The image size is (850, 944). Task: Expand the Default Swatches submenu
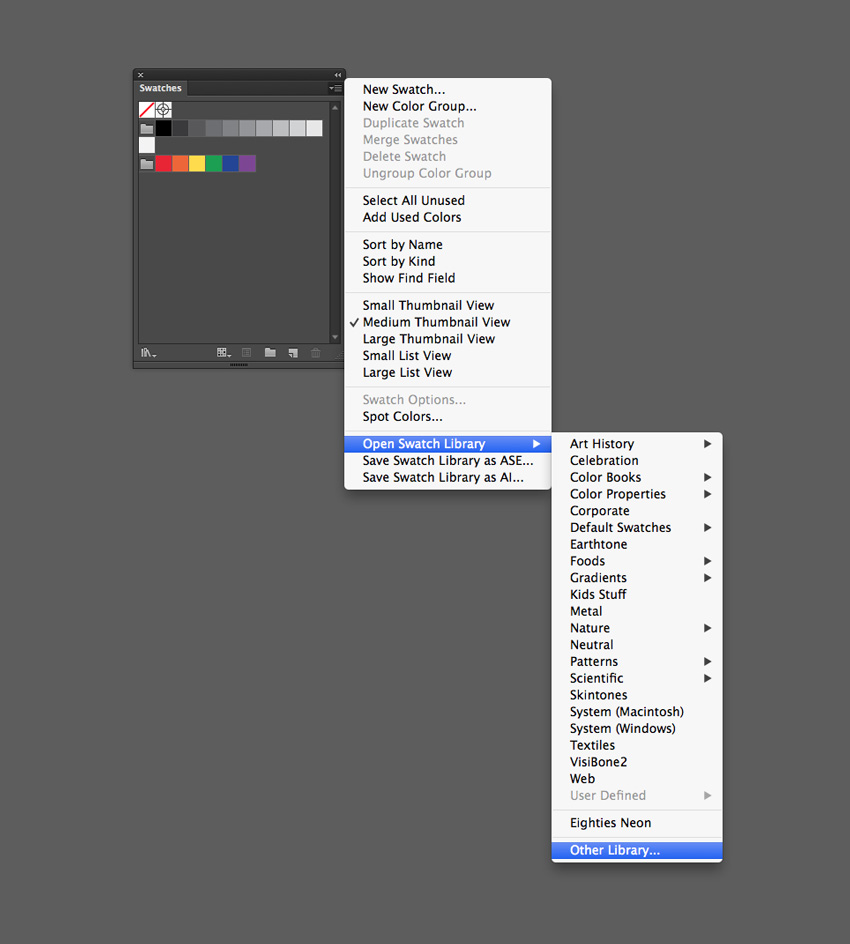coord(637,528)
